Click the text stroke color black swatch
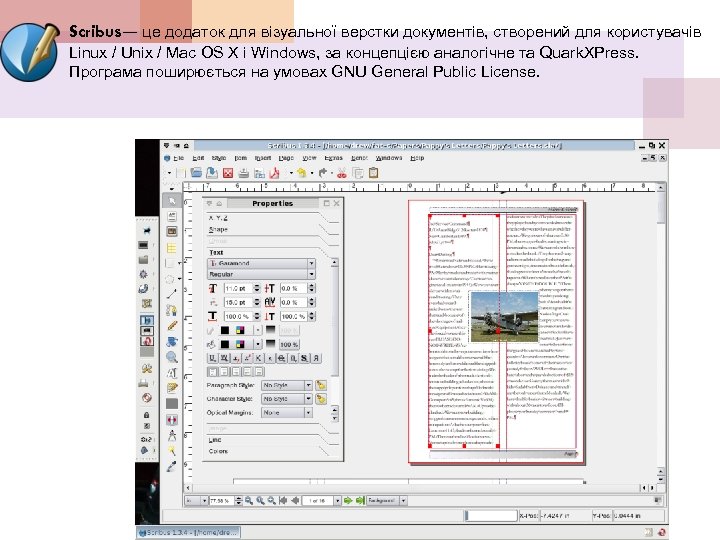The height and width of the screenshot is (540, 720). [225, 330]
